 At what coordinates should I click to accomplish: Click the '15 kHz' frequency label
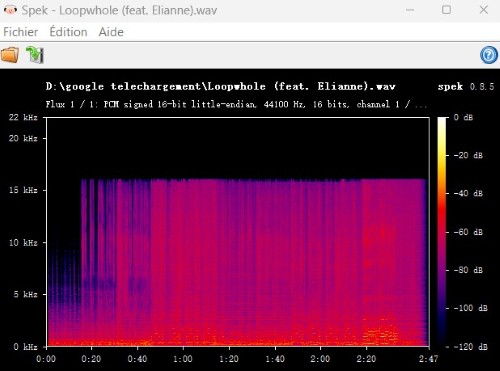coord(23,190)
